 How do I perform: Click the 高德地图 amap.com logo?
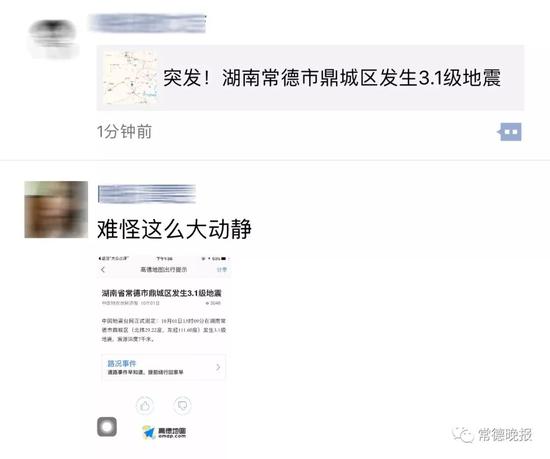[x=164, y=432]
